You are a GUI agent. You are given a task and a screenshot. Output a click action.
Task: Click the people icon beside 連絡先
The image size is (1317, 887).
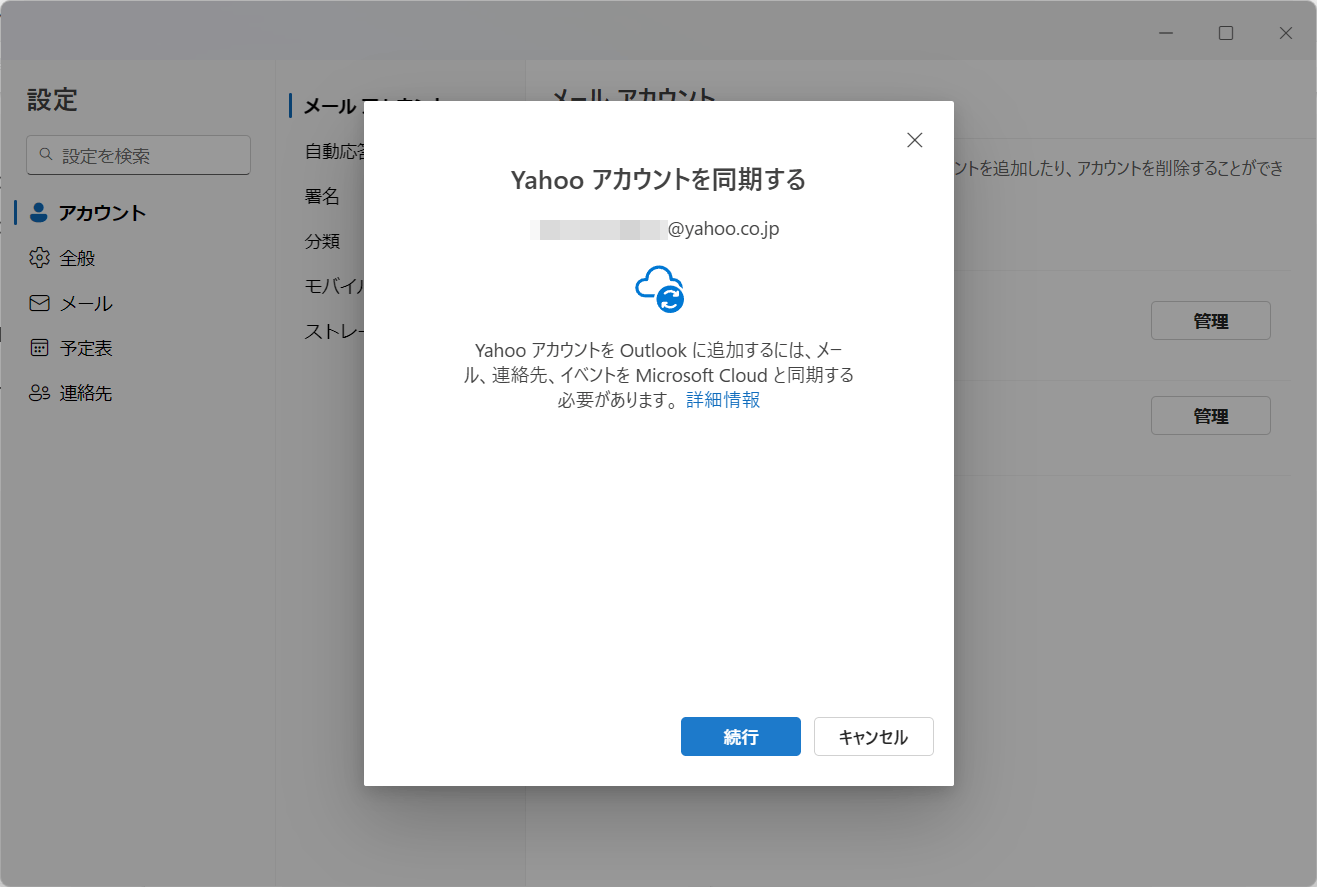[x=39, y=393]
